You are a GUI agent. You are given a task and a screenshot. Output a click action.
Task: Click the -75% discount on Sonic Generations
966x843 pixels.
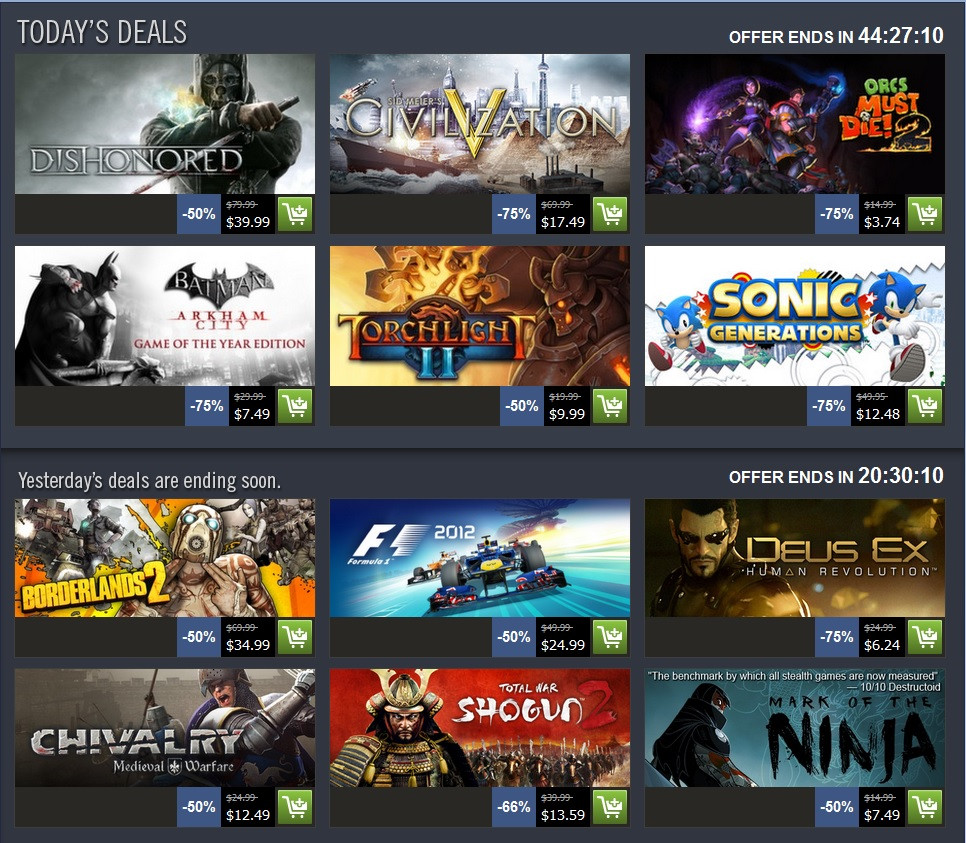coord(829,406)
